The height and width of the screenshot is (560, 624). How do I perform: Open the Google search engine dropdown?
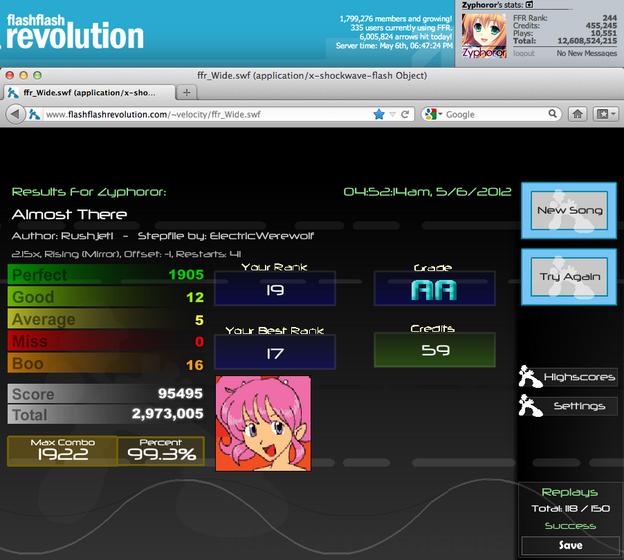(x=434, y=114)
